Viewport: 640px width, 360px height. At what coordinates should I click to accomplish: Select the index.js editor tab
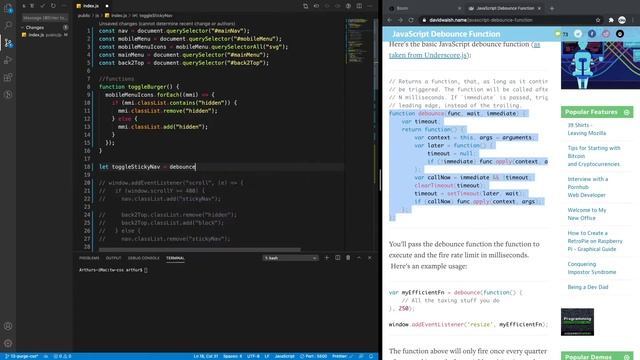[x=93, y=6]
